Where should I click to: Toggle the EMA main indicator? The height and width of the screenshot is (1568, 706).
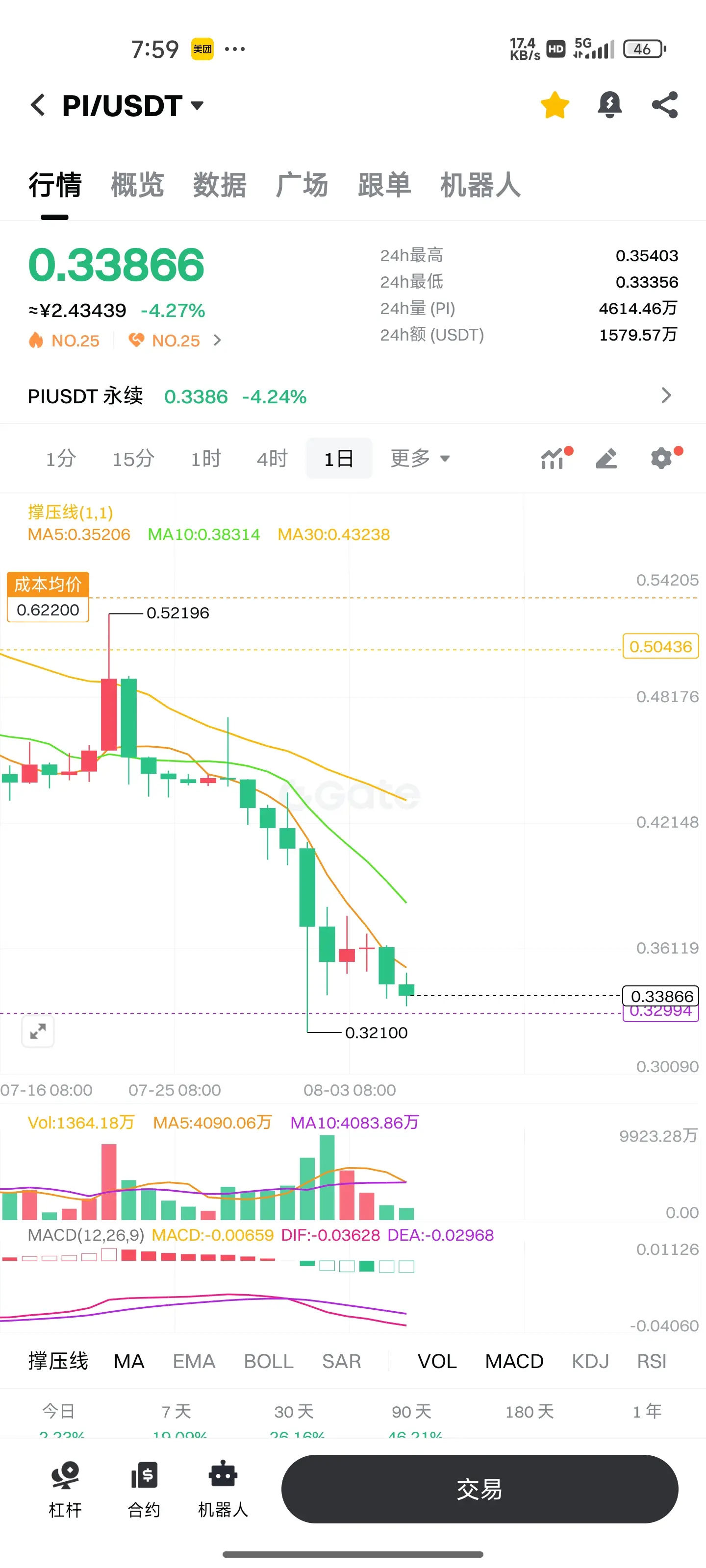tap(194, 1362)
